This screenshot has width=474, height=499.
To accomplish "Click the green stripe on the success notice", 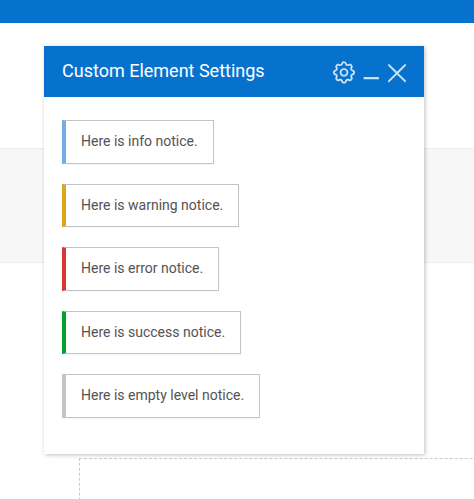I will [x=64, y=332].
